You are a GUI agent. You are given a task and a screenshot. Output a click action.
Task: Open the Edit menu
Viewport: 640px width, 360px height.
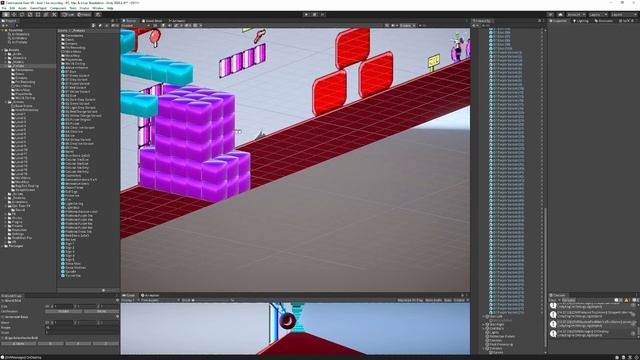click(12, 8)
